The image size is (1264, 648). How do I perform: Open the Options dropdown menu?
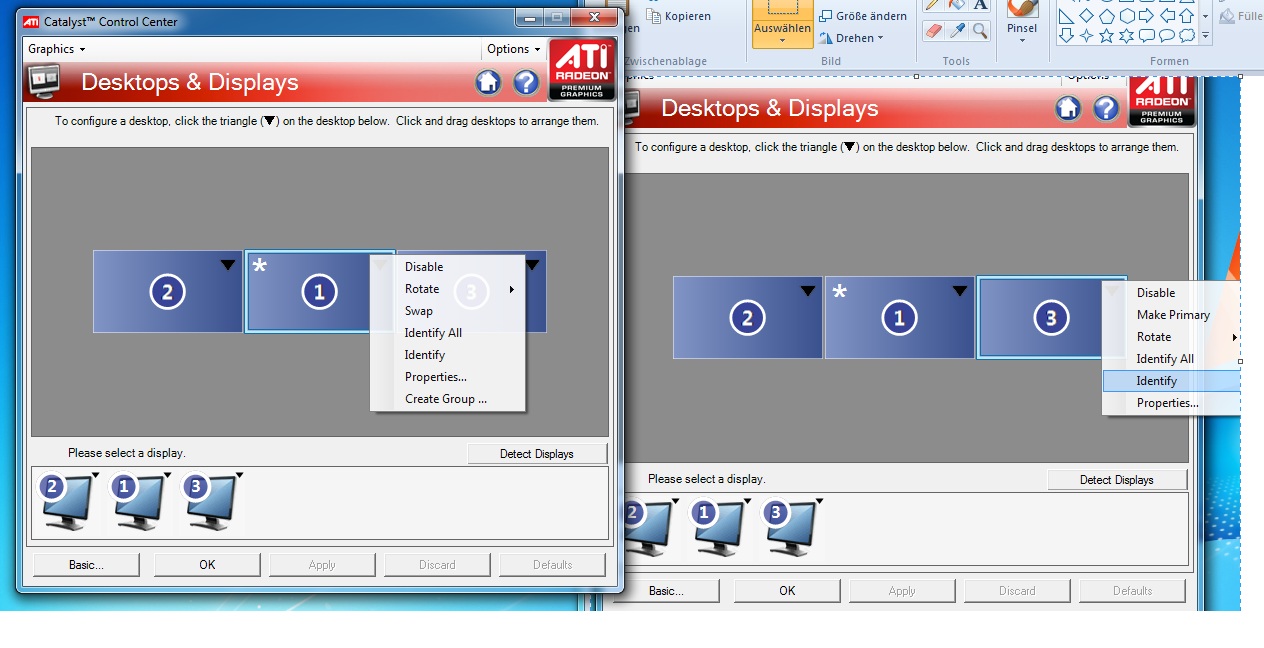tap(513, 49)
